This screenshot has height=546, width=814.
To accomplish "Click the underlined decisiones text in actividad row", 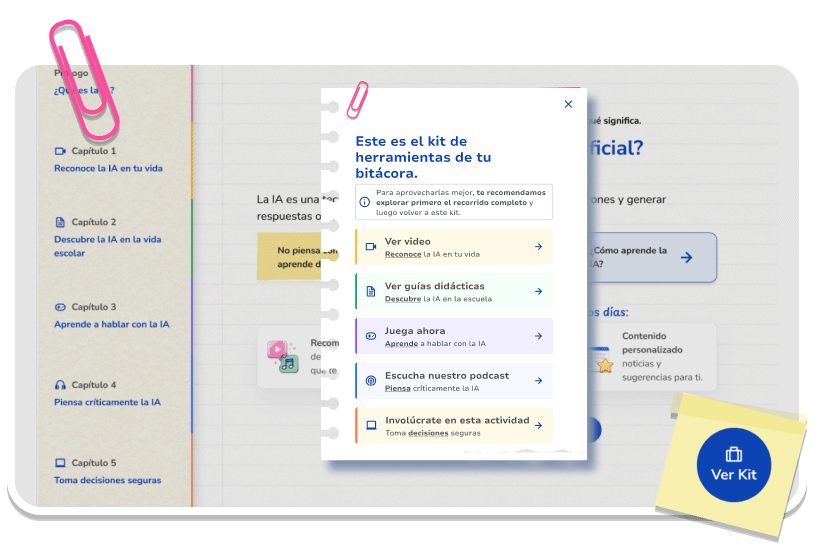I will point(428,433).
